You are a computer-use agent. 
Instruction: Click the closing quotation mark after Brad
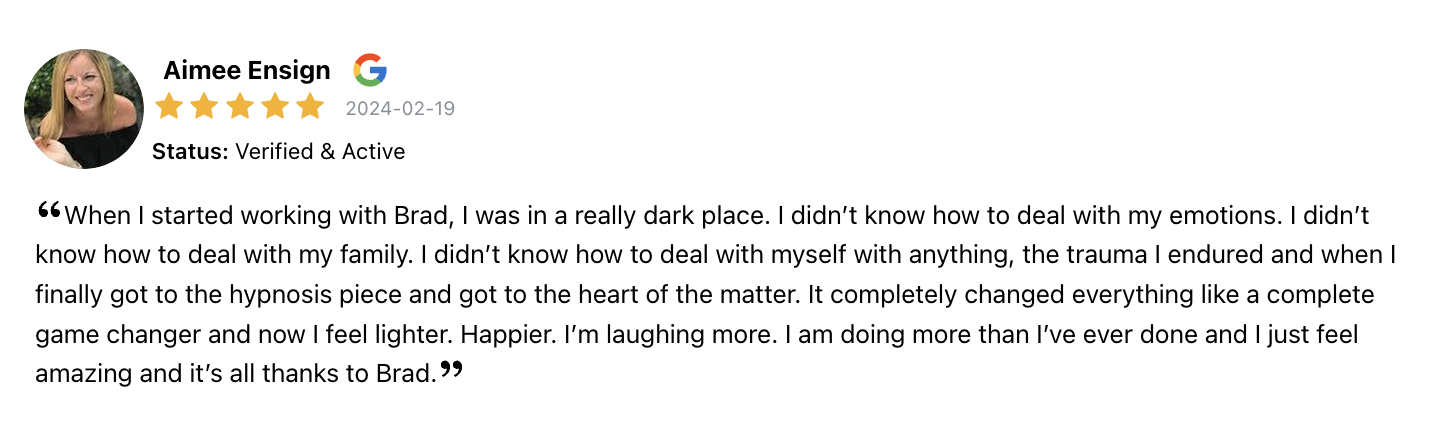click(452, 370)
